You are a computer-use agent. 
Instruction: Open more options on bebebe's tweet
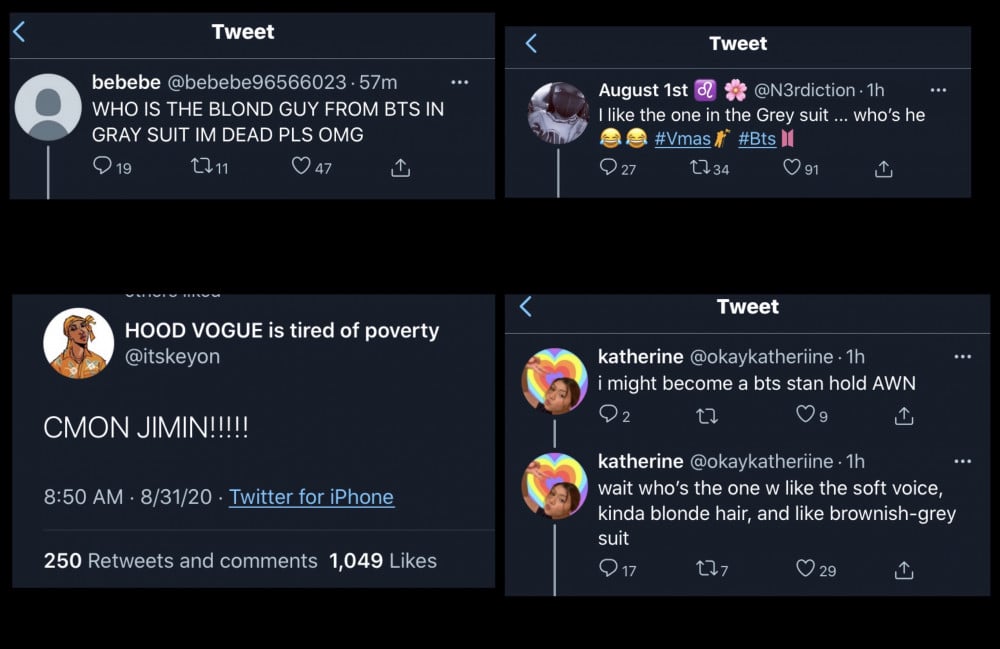click(459, 82)
